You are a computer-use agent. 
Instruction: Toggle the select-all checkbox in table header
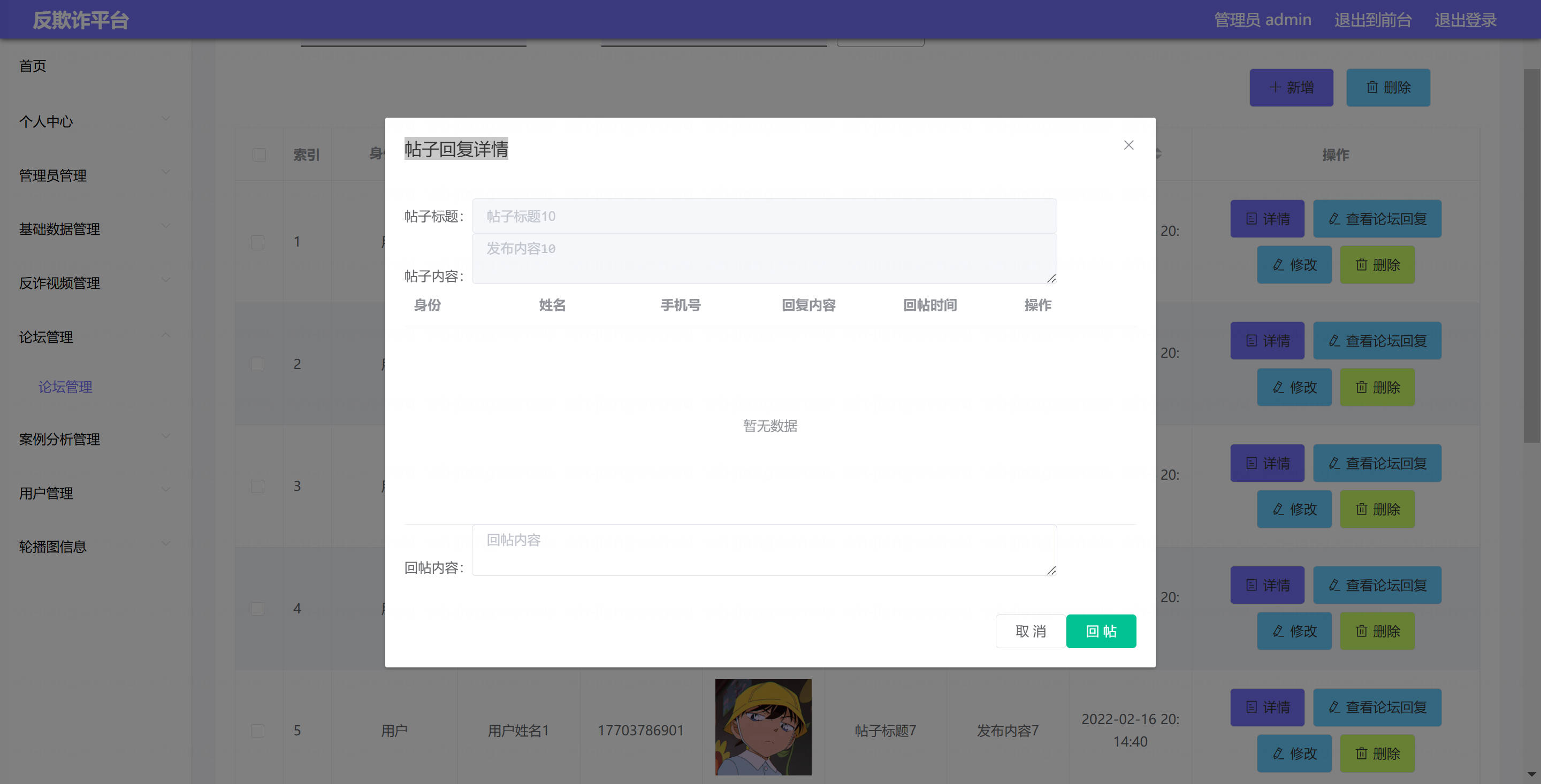click(259, 155)
